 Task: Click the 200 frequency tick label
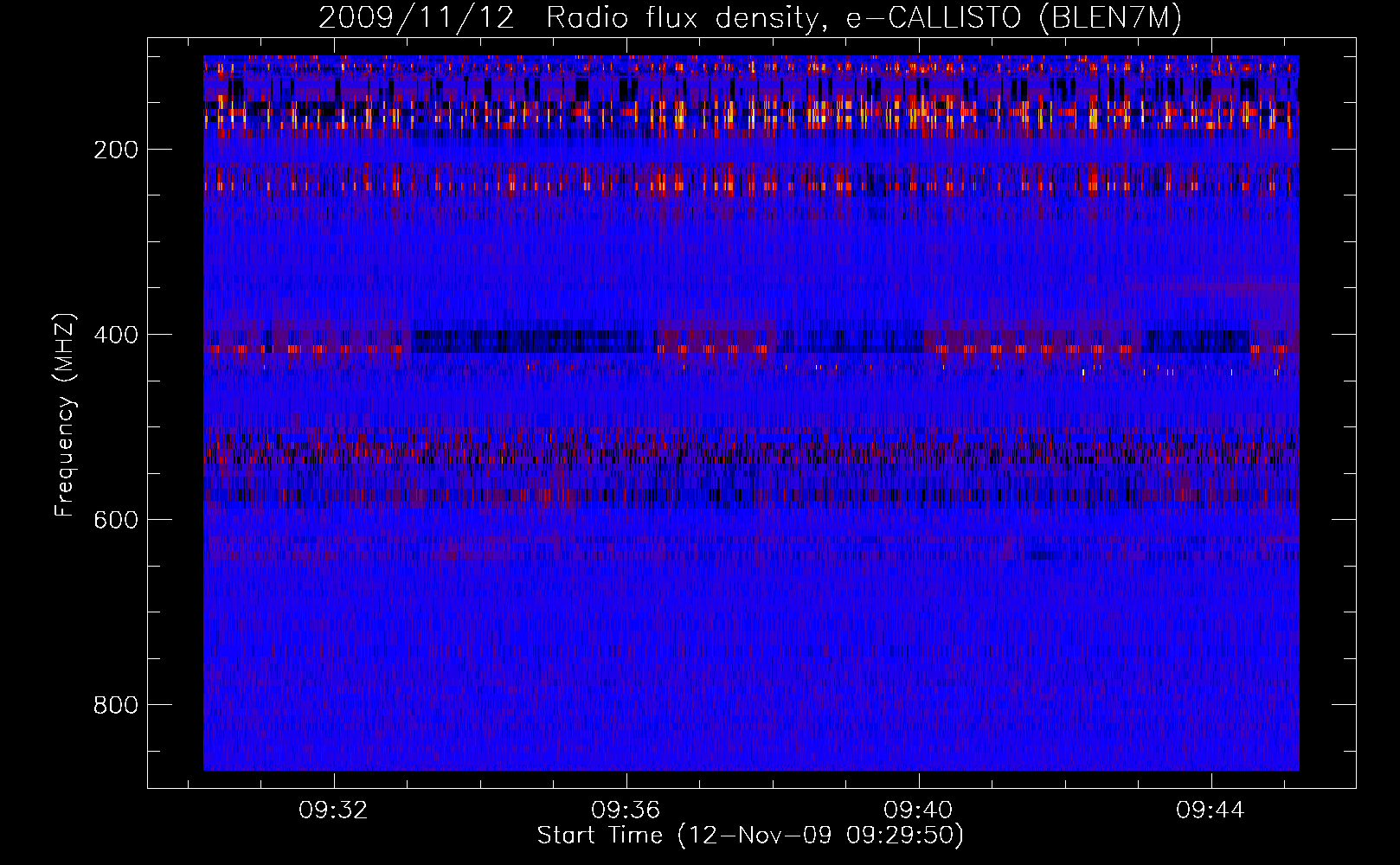(116, 150)
